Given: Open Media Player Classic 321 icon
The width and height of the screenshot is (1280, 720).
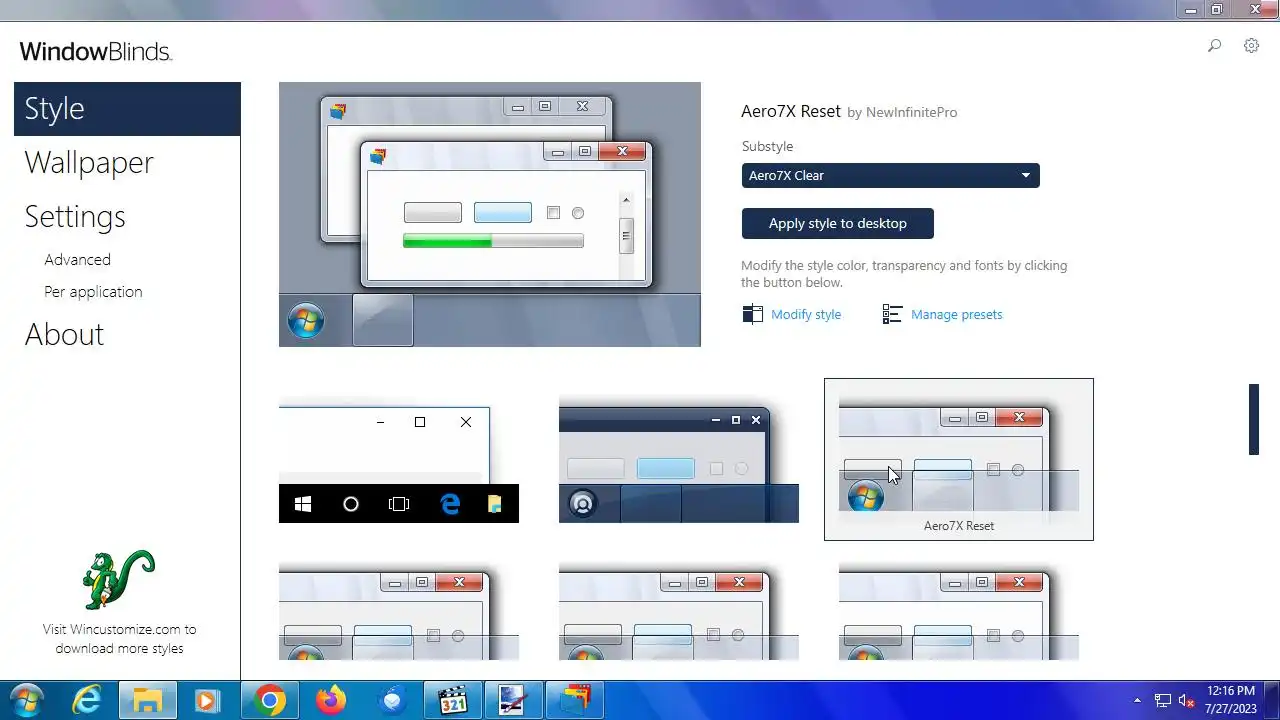Looking at the screenshot, I should (453, 700).
